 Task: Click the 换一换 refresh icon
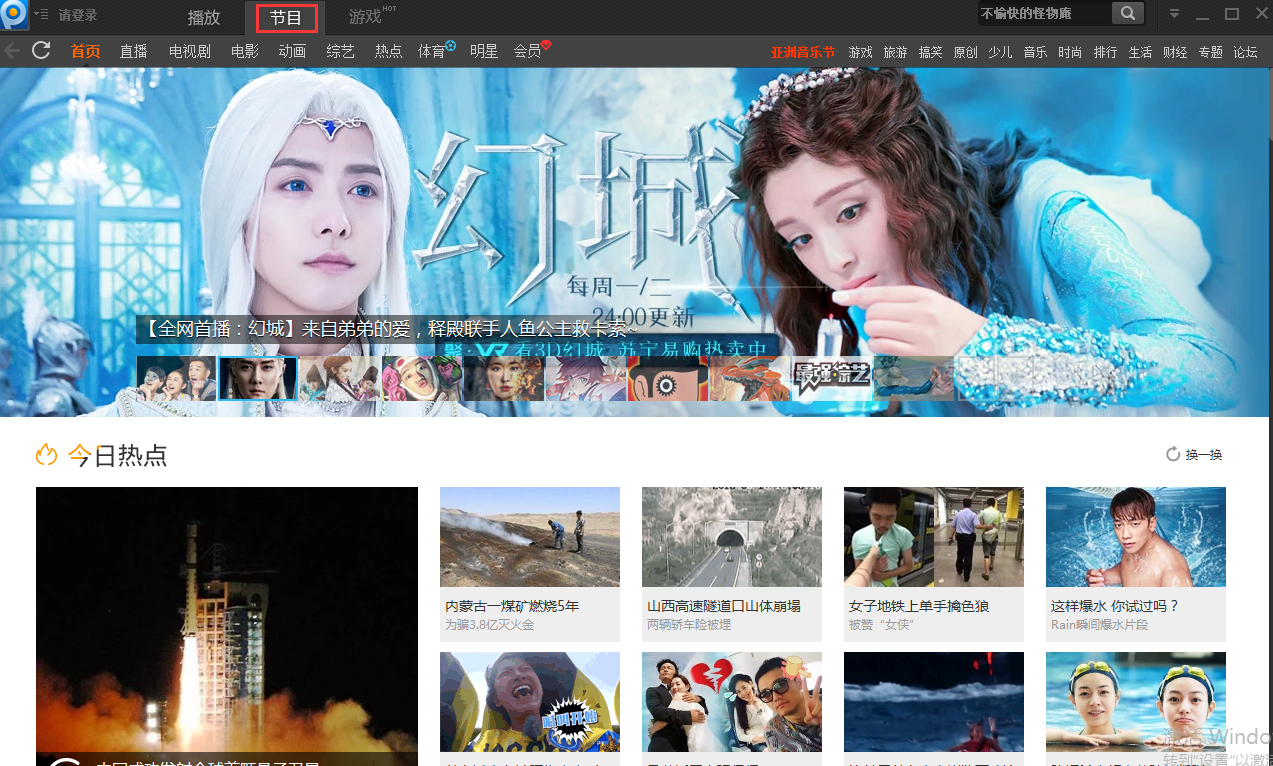(x=1173, y=455)
